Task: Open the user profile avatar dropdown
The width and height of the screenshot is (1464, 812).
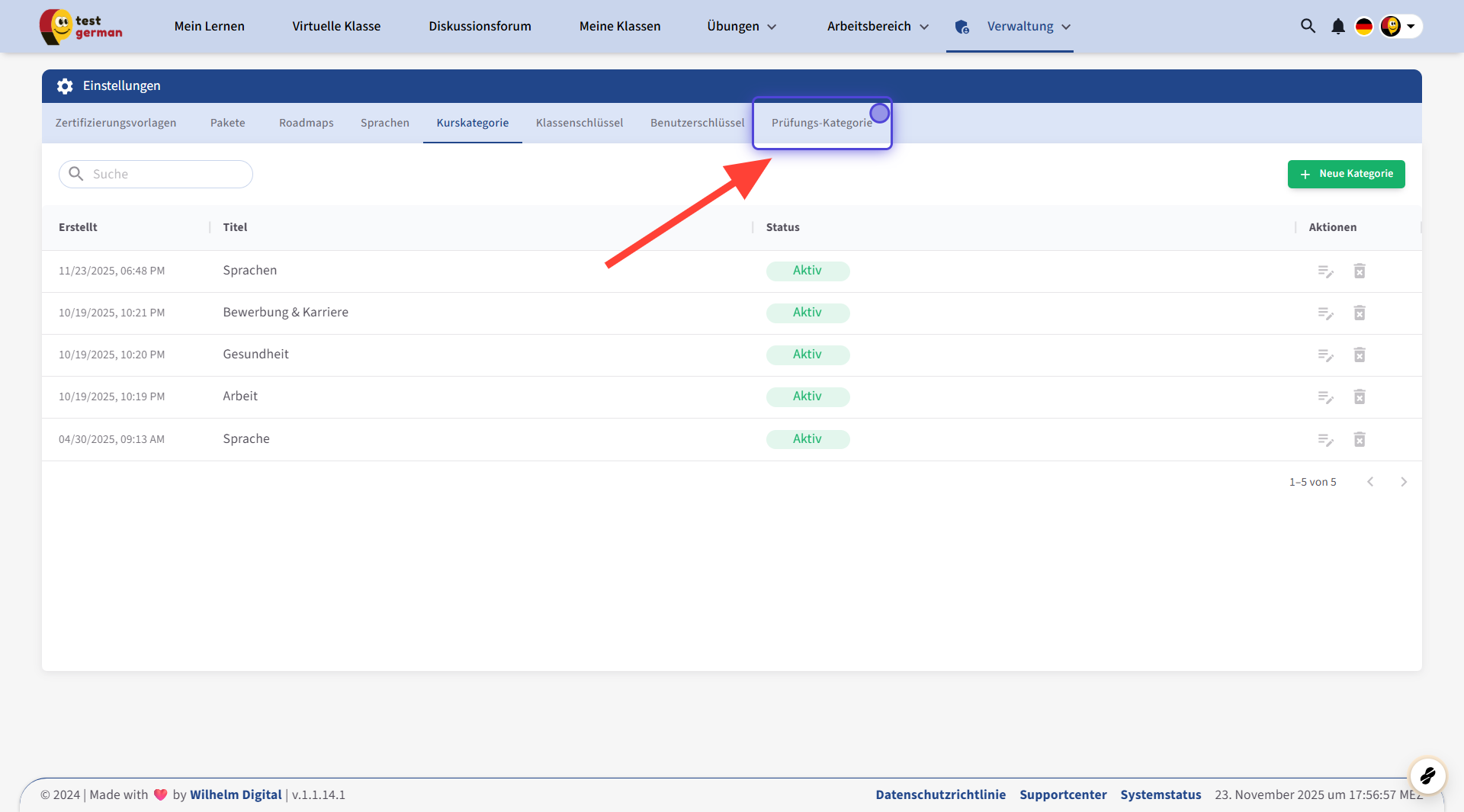Action: tap(1400, 26)
